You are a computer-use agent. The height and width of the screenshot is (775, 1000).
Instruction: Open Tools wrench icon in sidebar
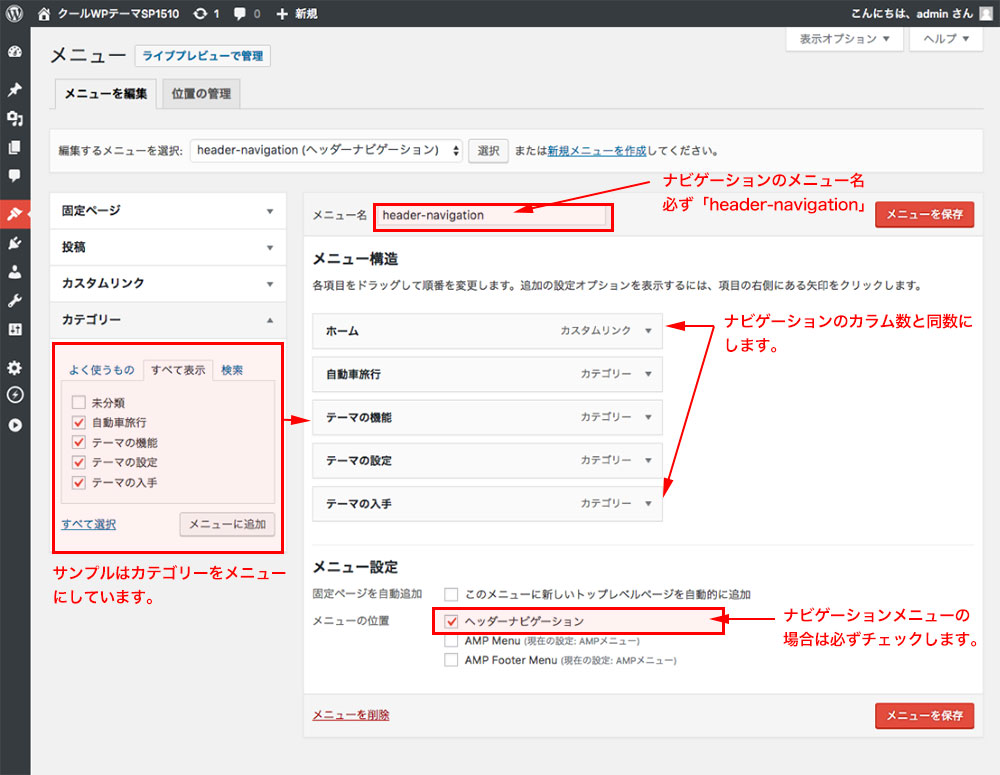[15, 300]
